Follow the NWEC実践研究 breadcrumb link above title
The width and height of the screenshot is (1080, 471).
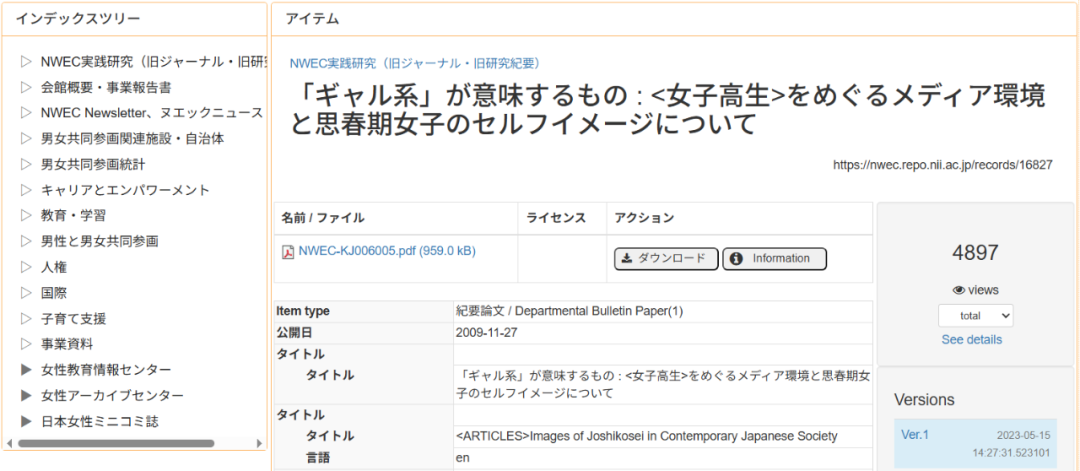point(415,63)
